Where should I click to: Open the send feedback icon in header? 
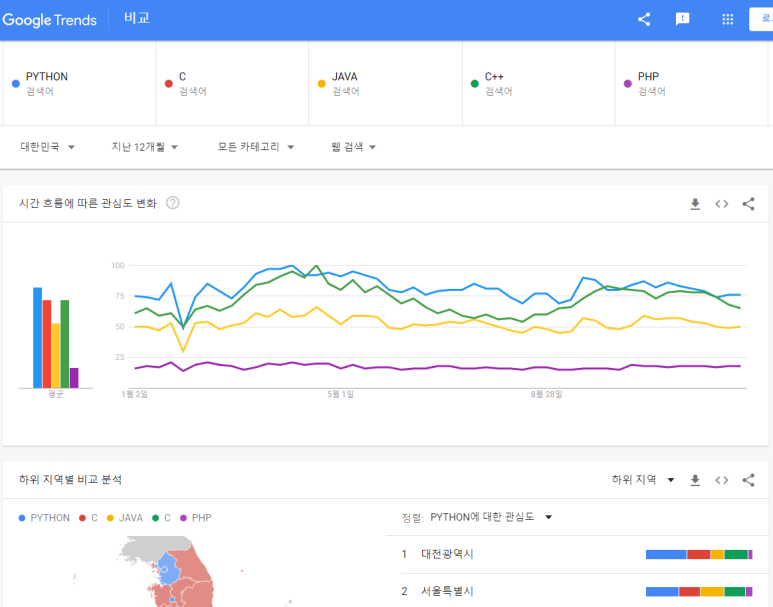click(x=682, y=19)
